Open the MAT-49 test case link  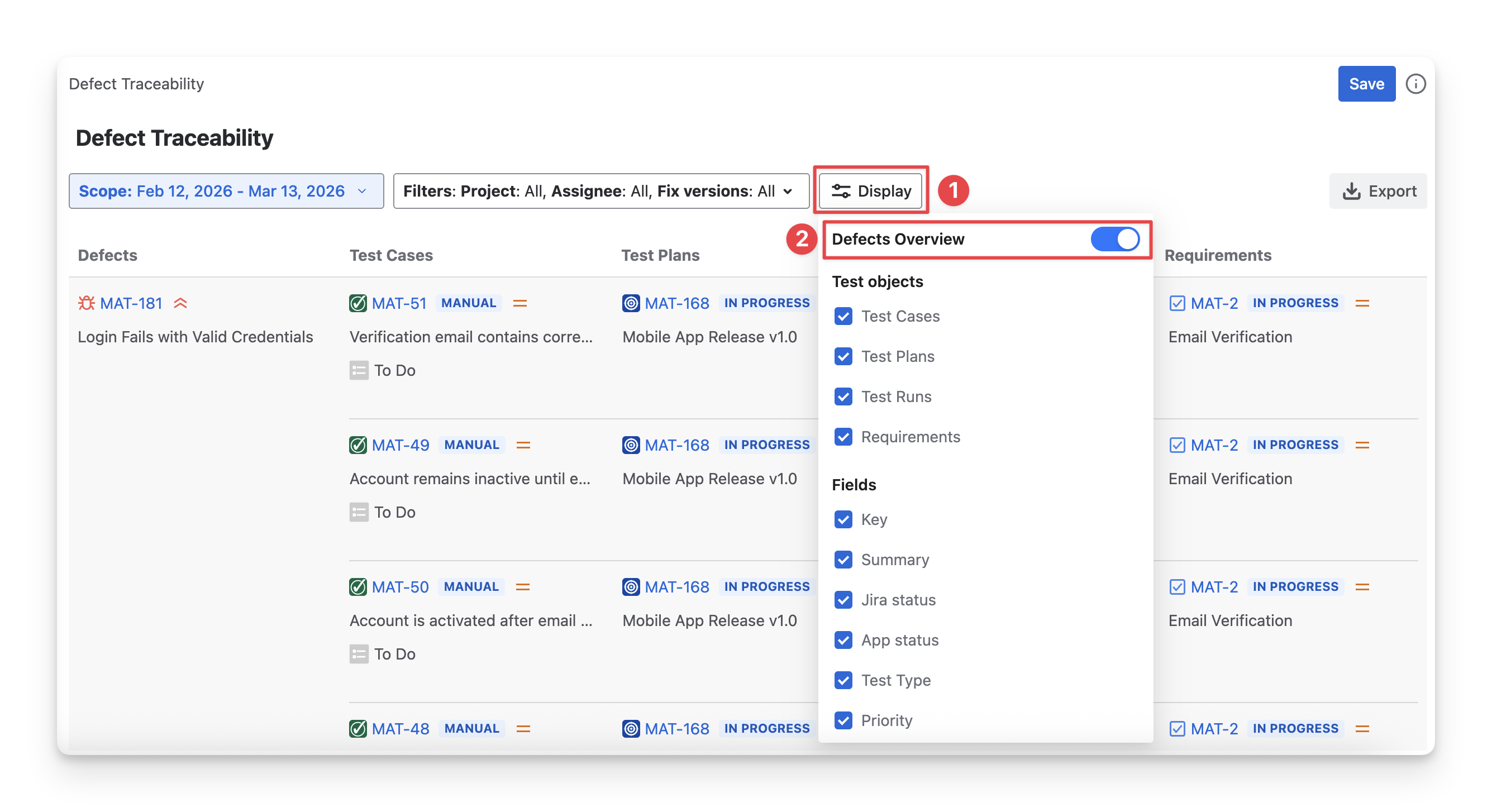400,445
